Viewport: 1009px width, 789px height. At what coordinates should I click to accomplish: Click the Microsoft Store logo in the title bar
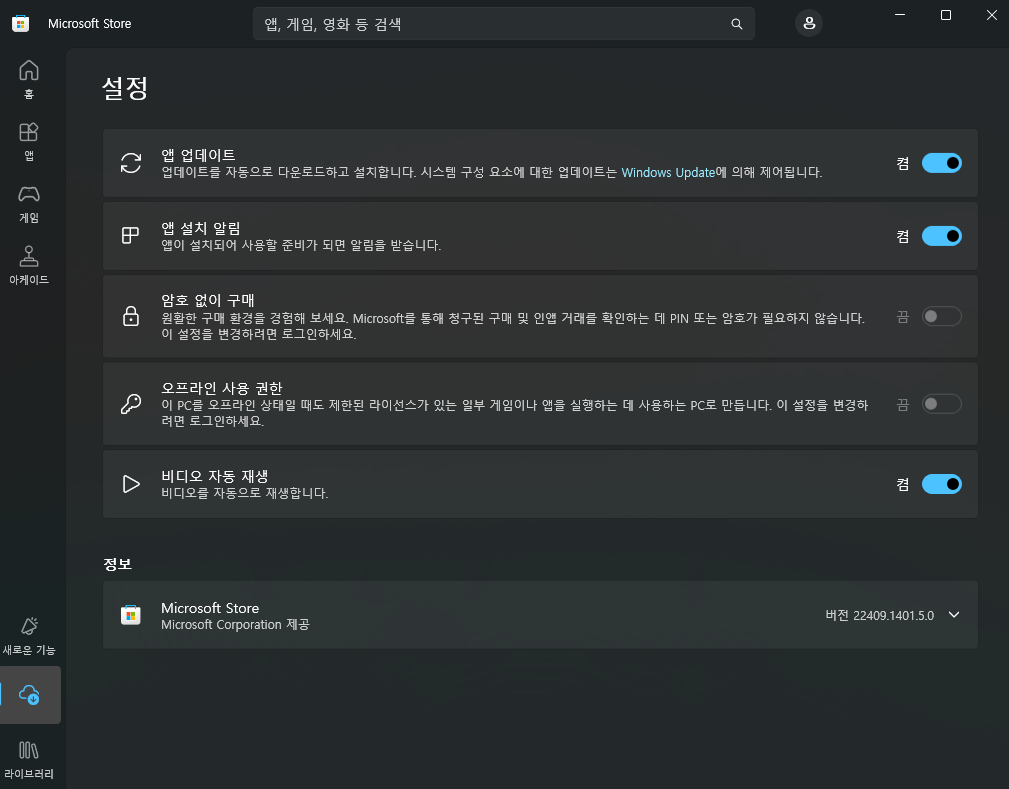tap(21, 24)
